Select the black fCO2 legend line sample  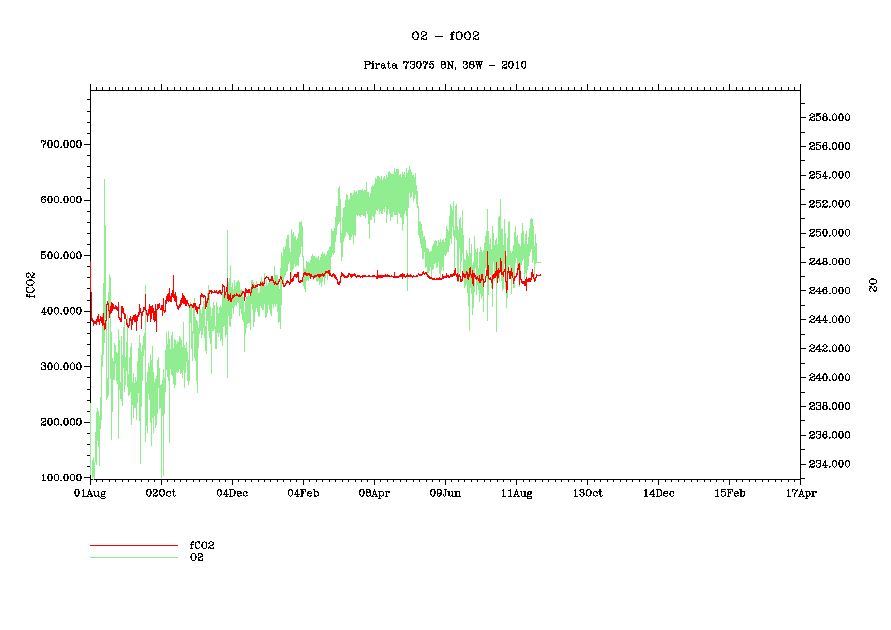pyautogui.click(x=133, y=546)
